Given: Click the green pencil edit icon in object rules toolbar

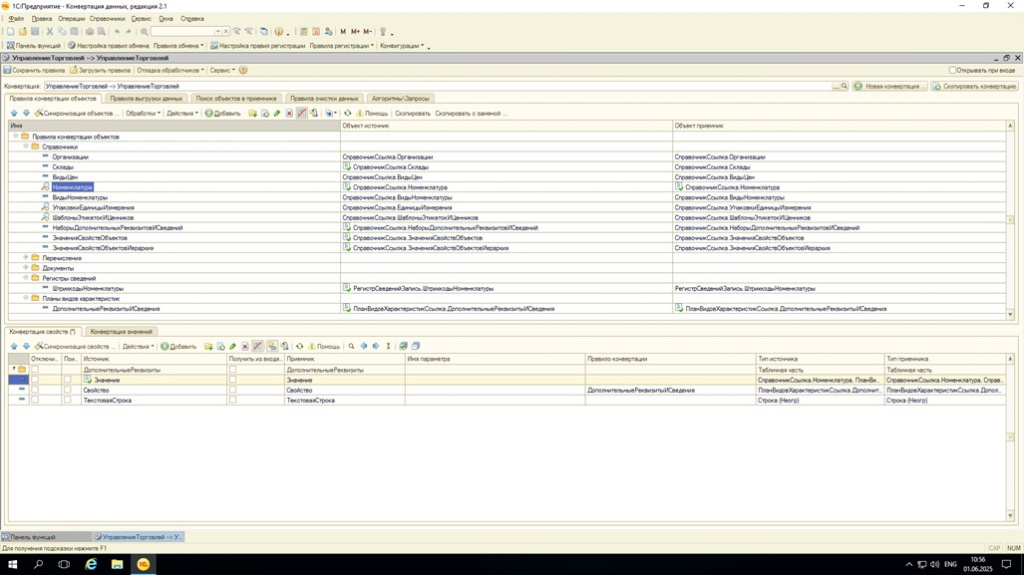Looking at the screenshot, I should point(277,113).
